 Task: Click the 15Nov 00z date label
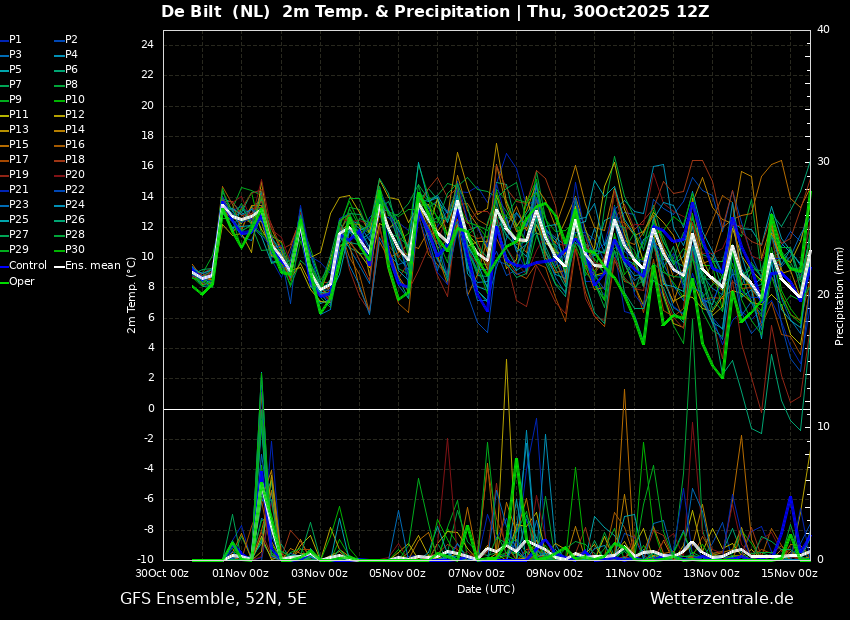(789, 573)
